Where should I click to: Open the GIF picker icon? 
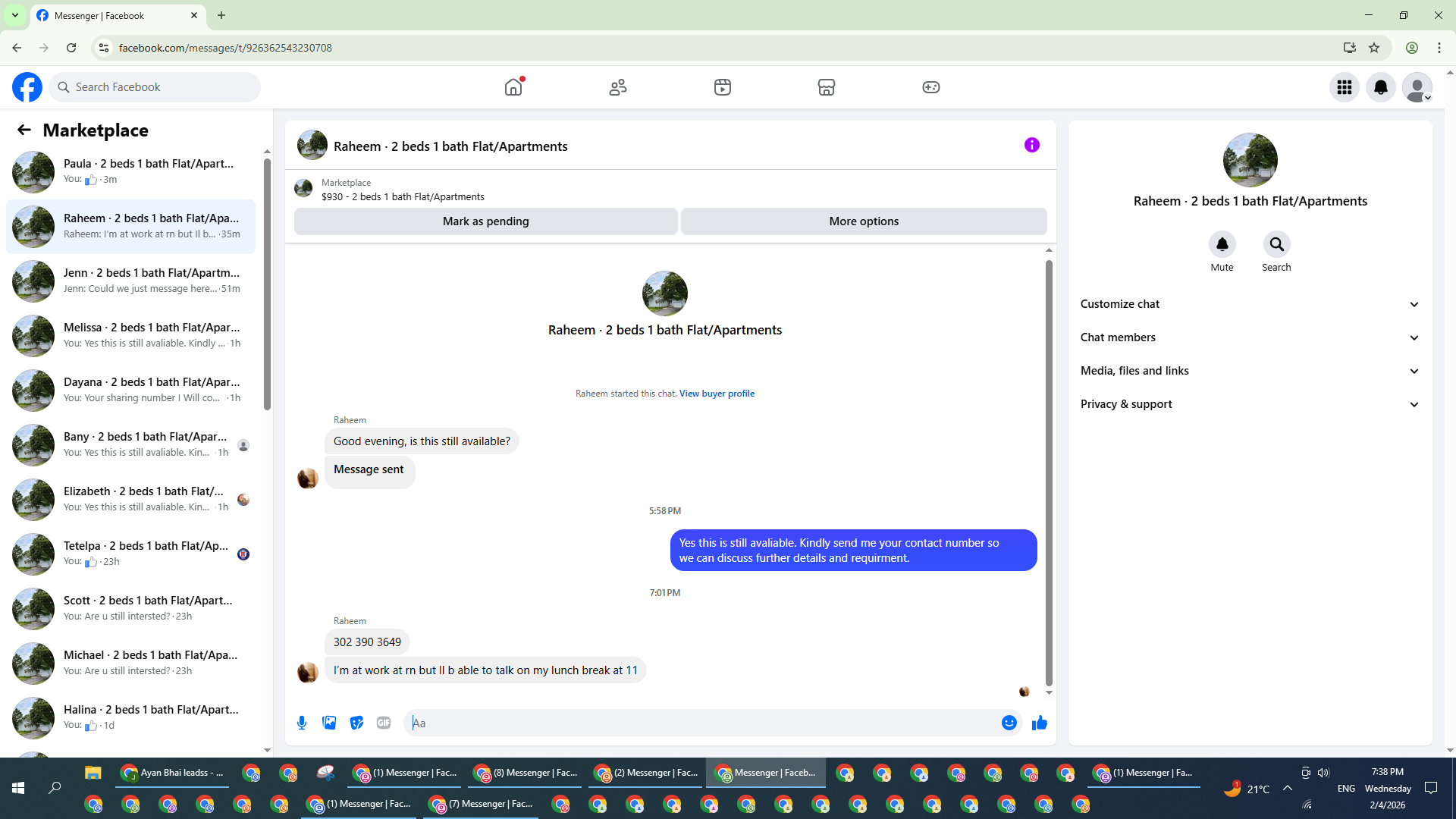[x=384, y=723]
